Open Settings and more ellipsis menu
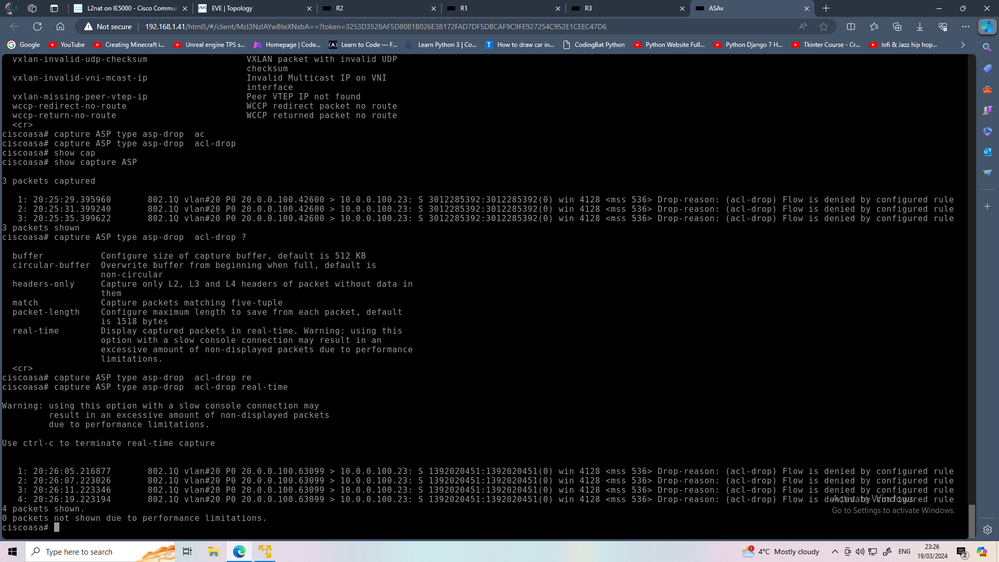 point(966,27)
